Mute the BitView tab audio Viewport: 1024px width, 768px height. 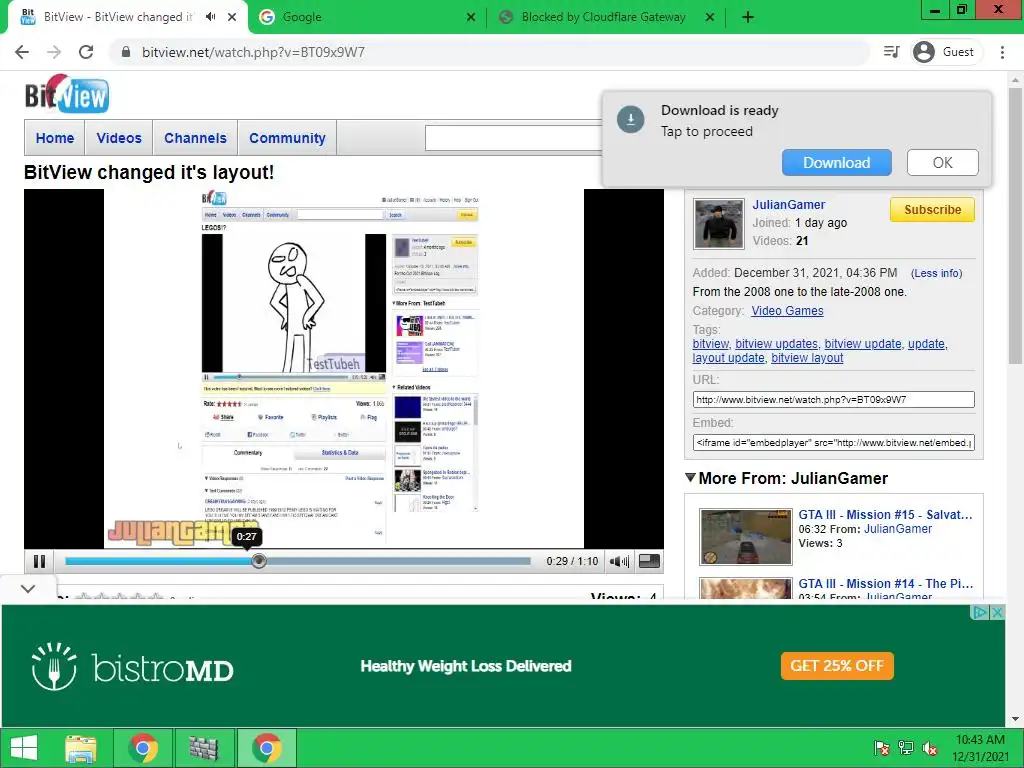(210, 17)
